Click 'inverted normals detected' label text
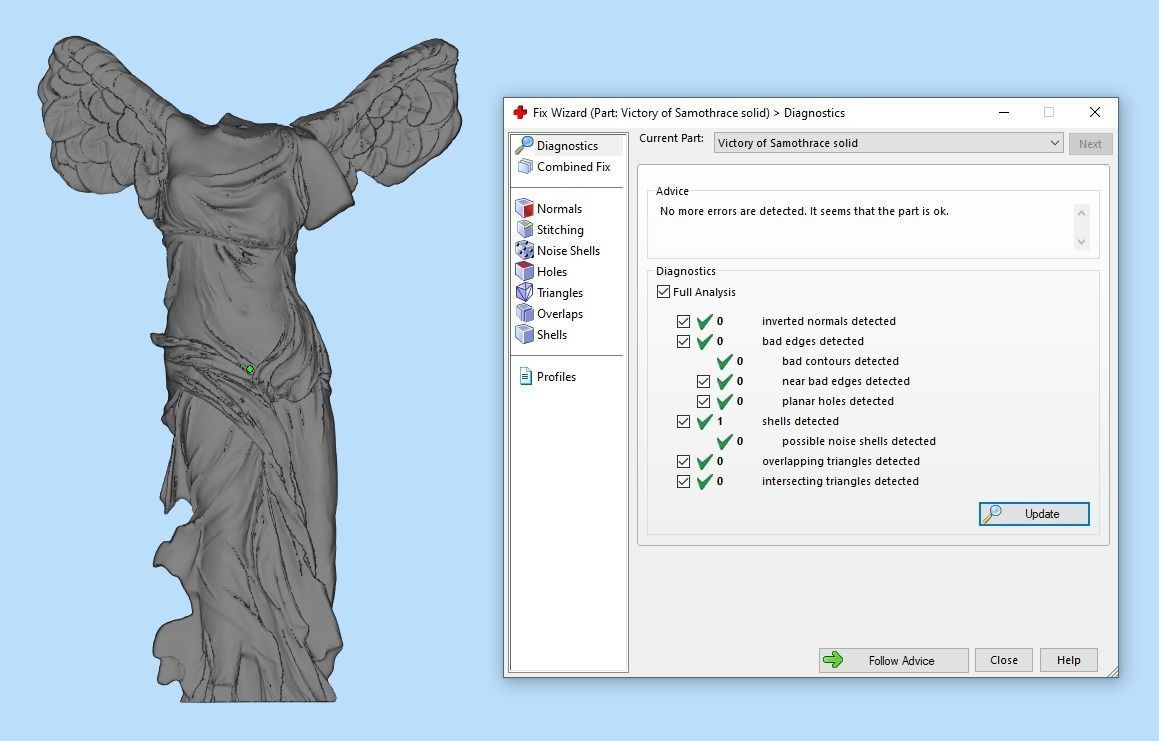 [x=828, y=321]
